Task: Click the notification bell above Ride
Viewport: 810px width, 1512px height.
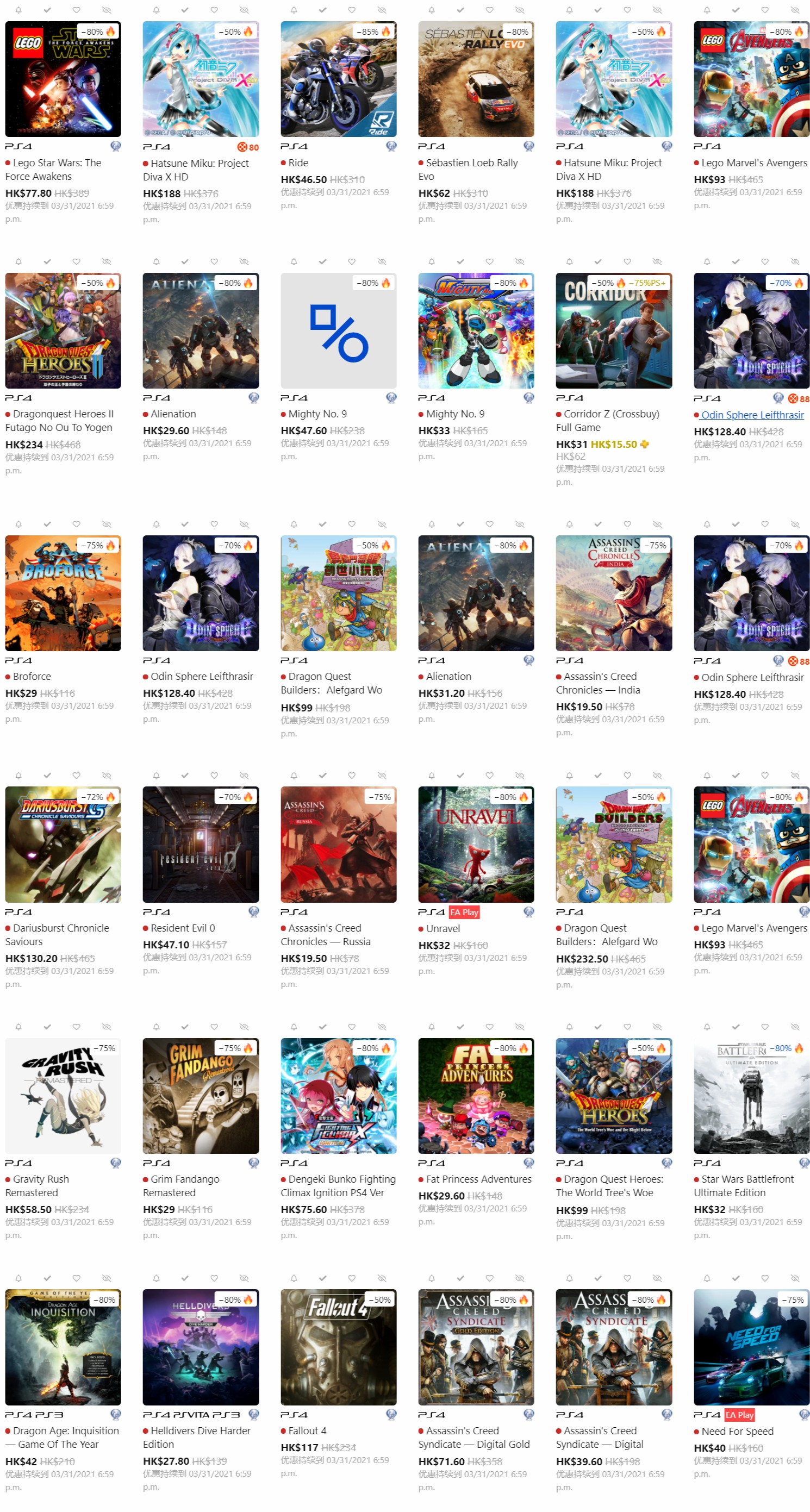Action: [x=294, y=10]
